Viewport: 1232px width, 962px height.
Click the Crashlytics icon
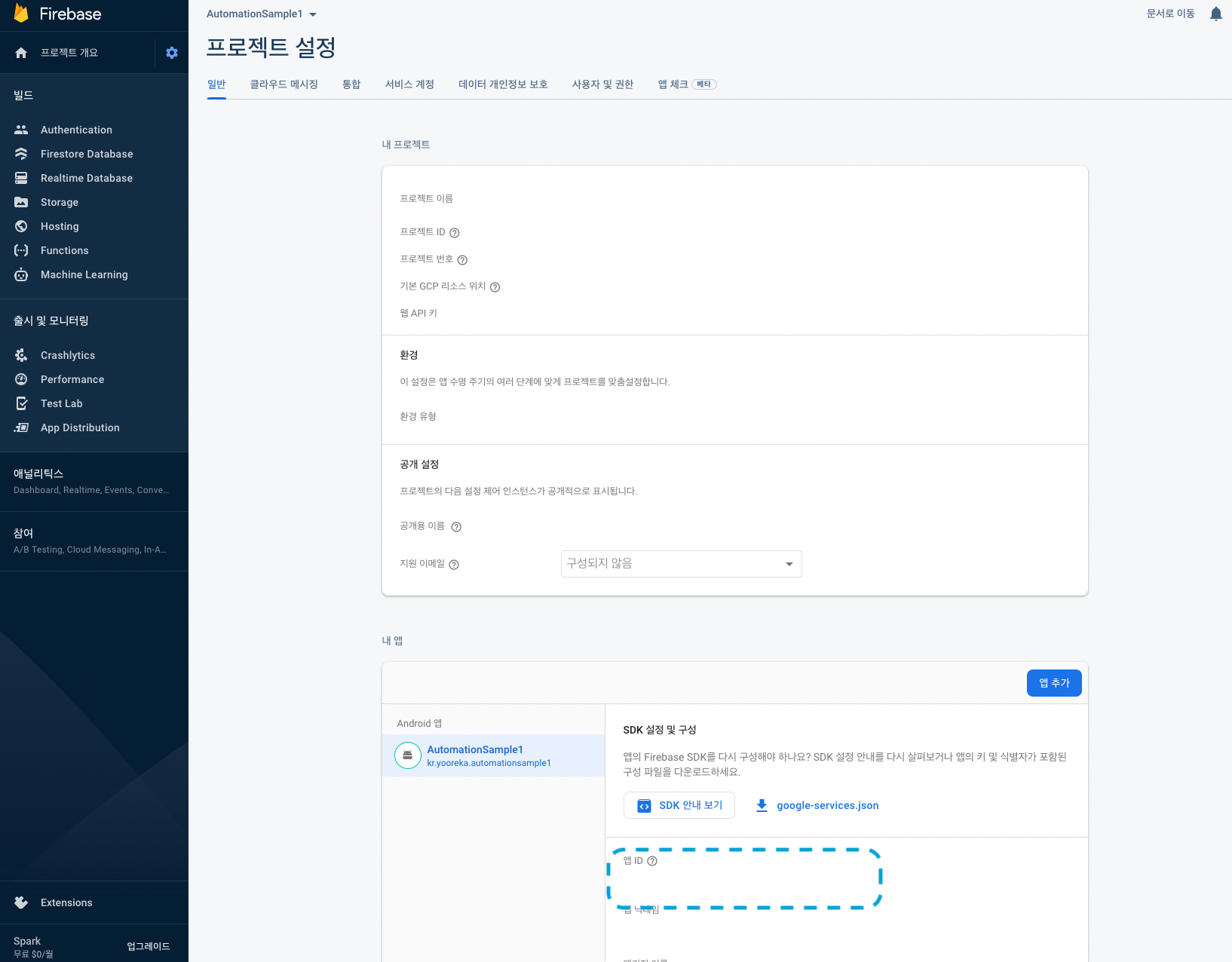tap(21, 355)
